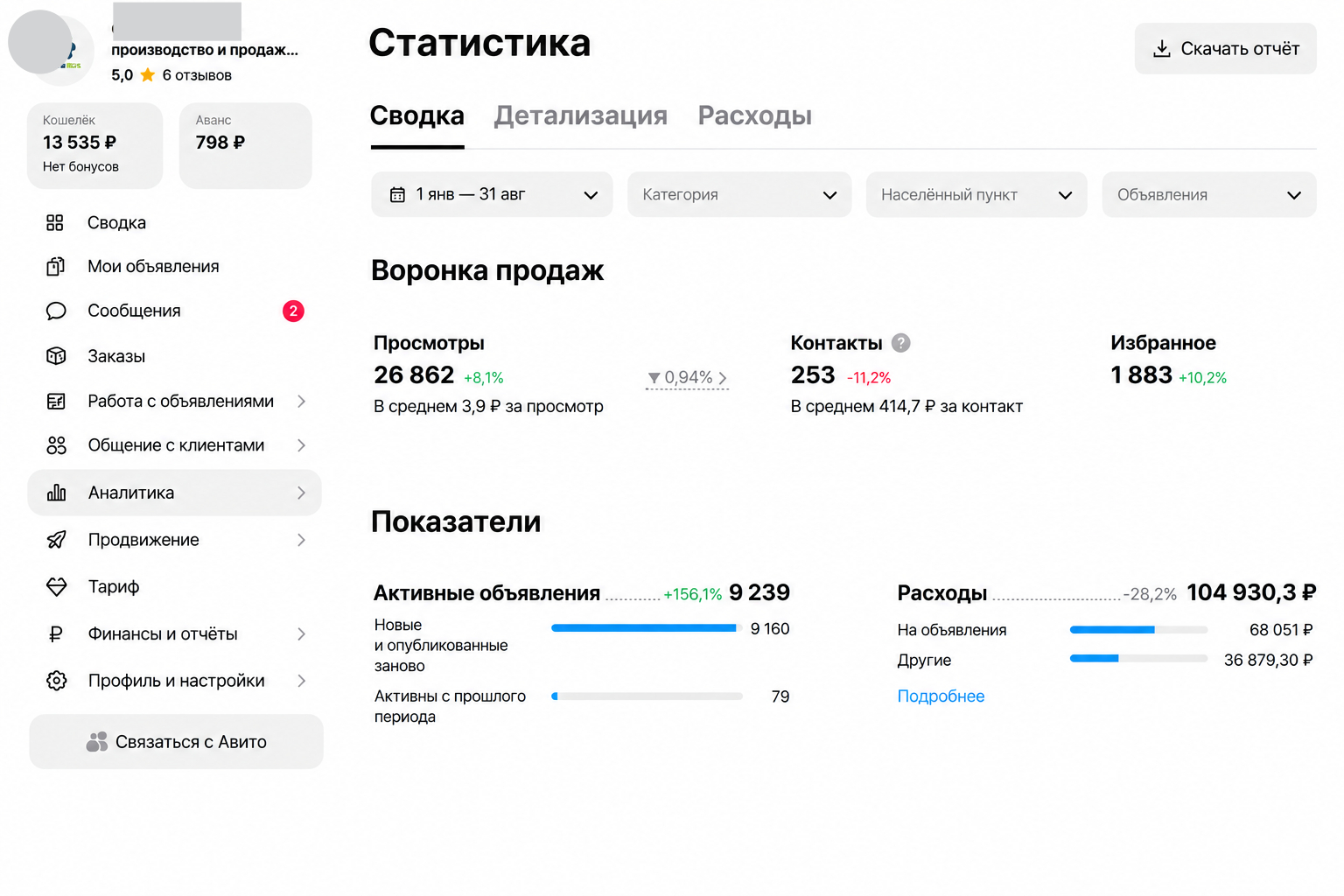Switch to the Детализация tab
The width and height of the screenshot is (1344, 896).
point(581,115)
